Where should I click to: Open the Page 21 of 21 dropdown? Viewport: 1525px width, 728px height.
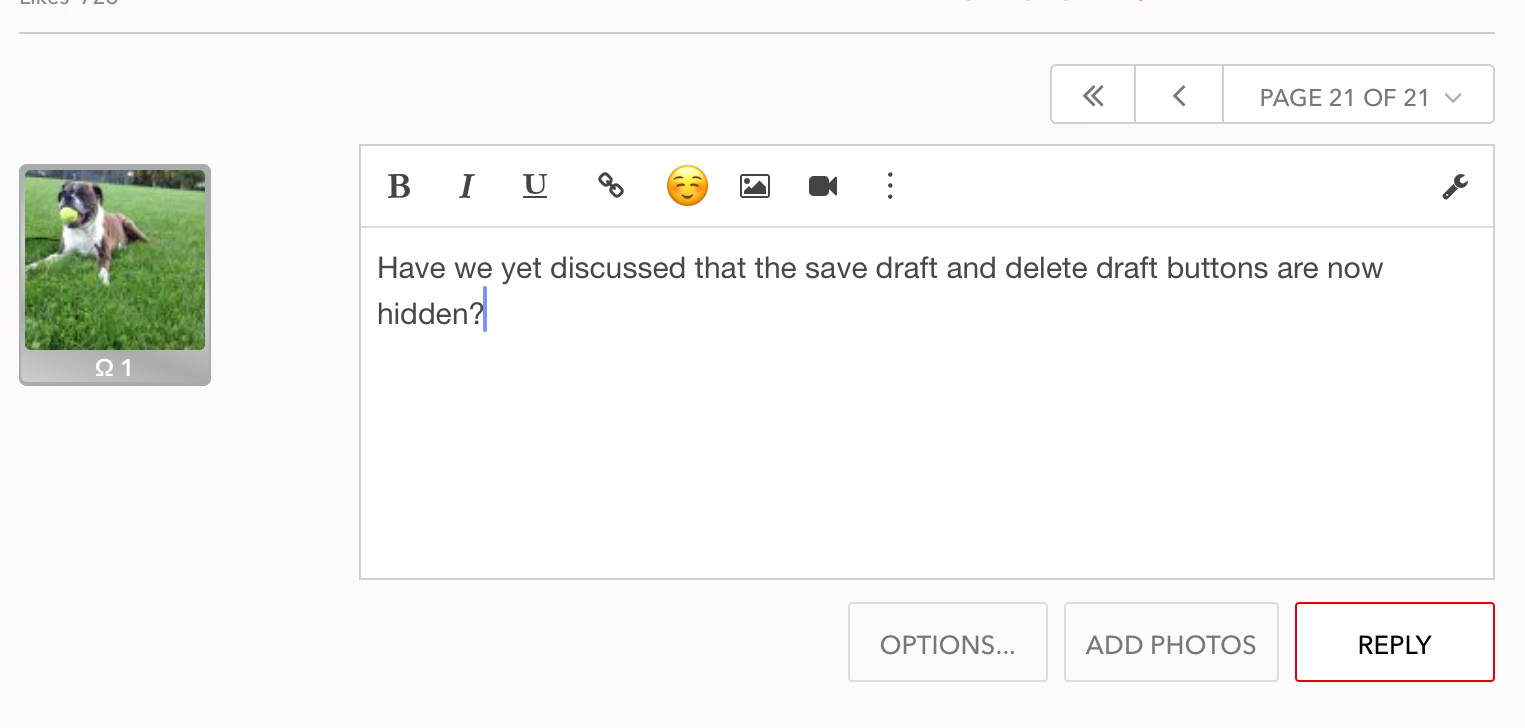tap(1358, 97)
